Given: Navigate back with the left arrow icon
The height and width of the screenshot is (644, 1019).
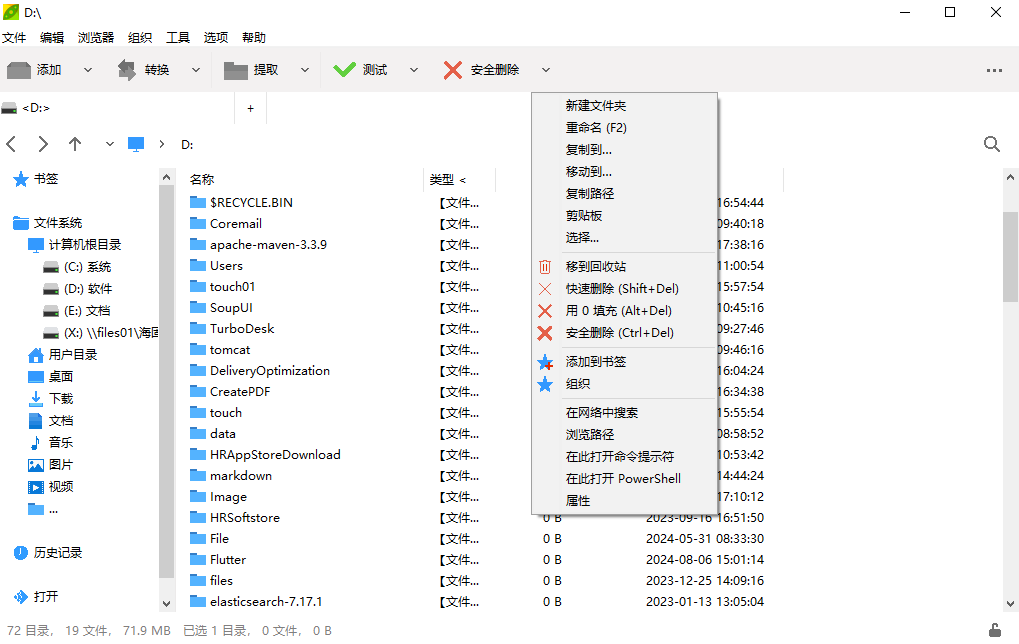Looking at the screenshot, I should pos(11,144).
